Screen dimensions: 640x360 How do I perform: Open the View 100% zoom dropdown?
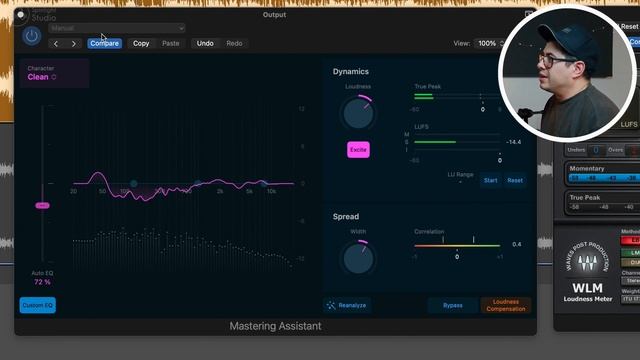490,43
